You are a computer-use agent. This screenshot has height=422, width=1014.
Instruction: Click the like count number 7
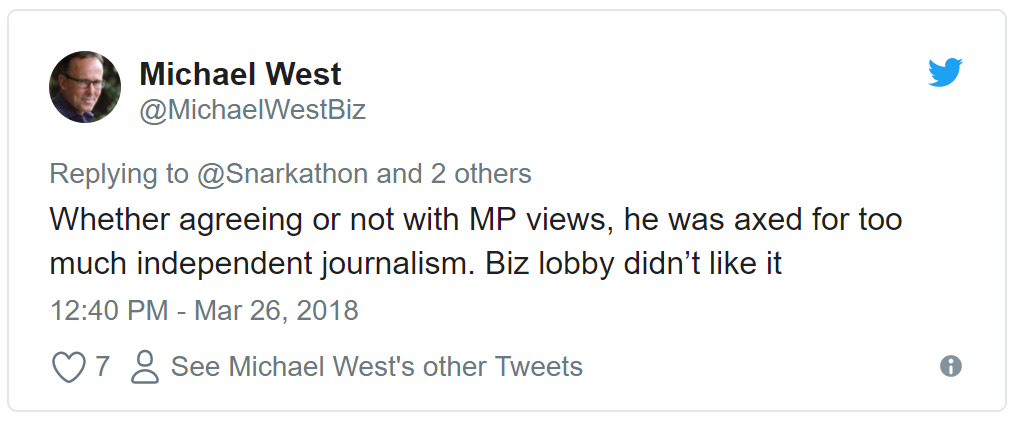point(102,367)
